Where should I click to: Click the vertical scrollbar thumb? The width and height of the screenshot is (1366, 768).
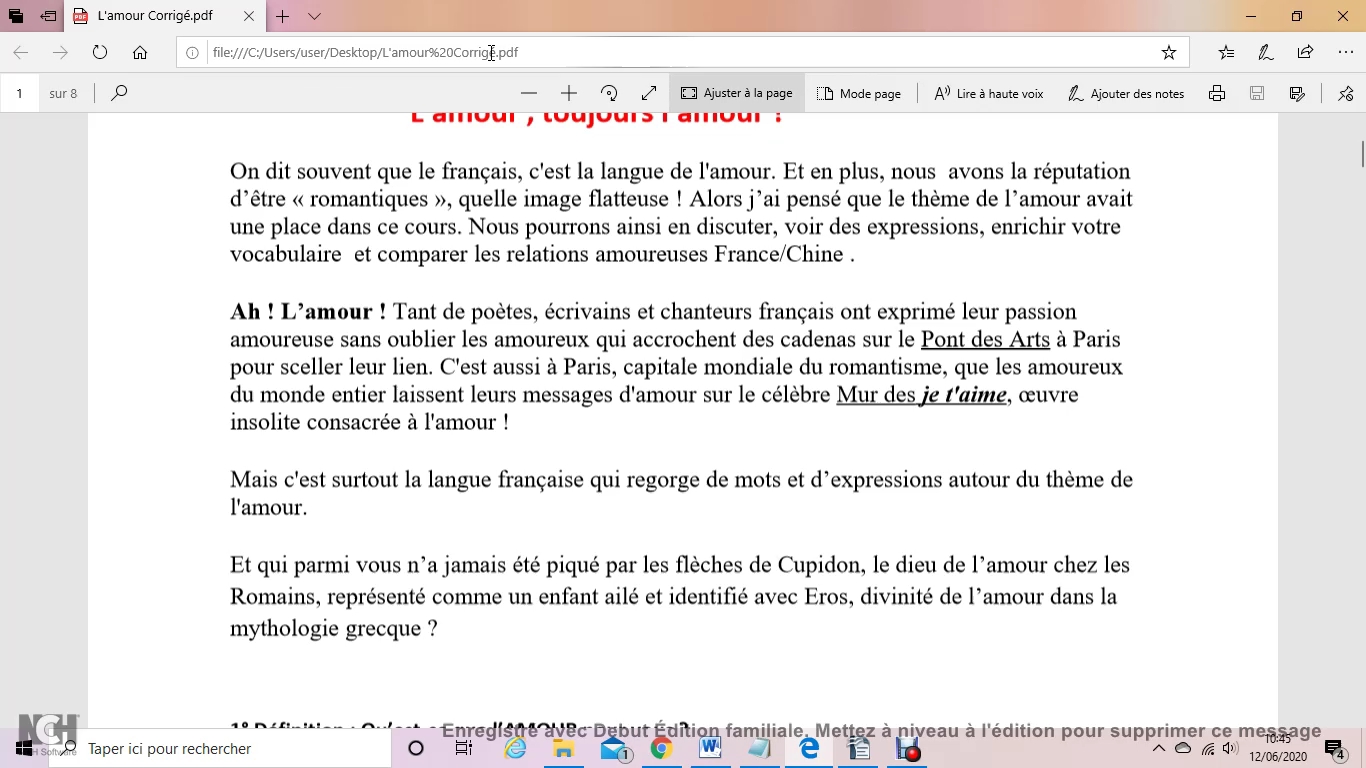tap(1361, 155)
